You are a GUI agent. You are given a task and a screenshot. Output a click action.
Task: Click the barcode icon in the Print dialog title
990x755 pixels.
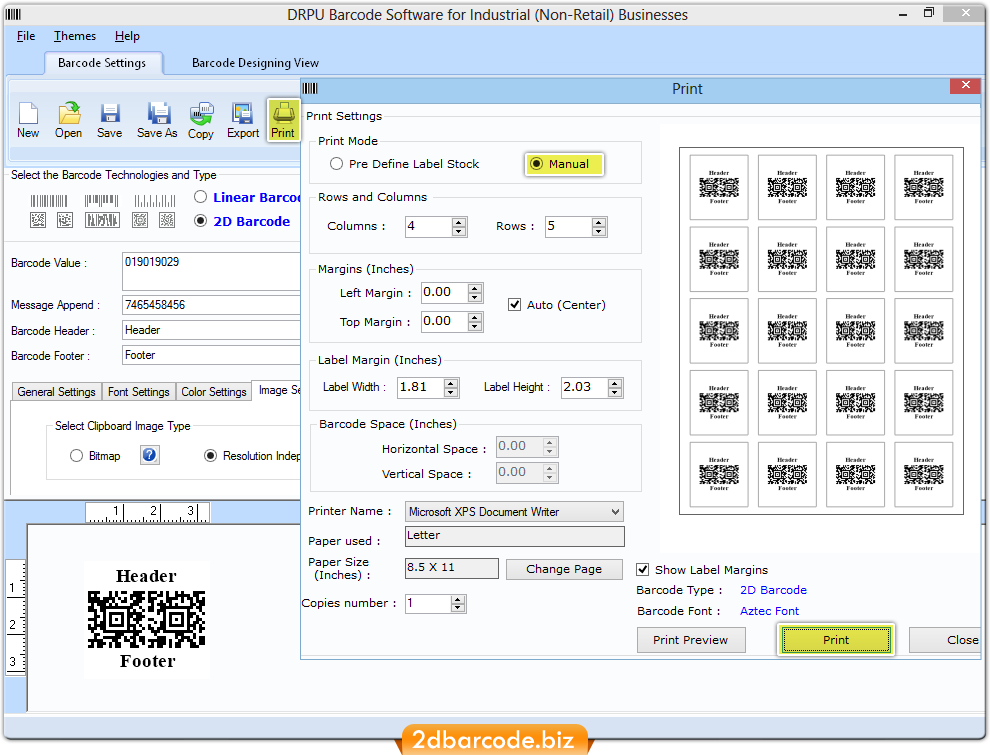click(311, 88)
